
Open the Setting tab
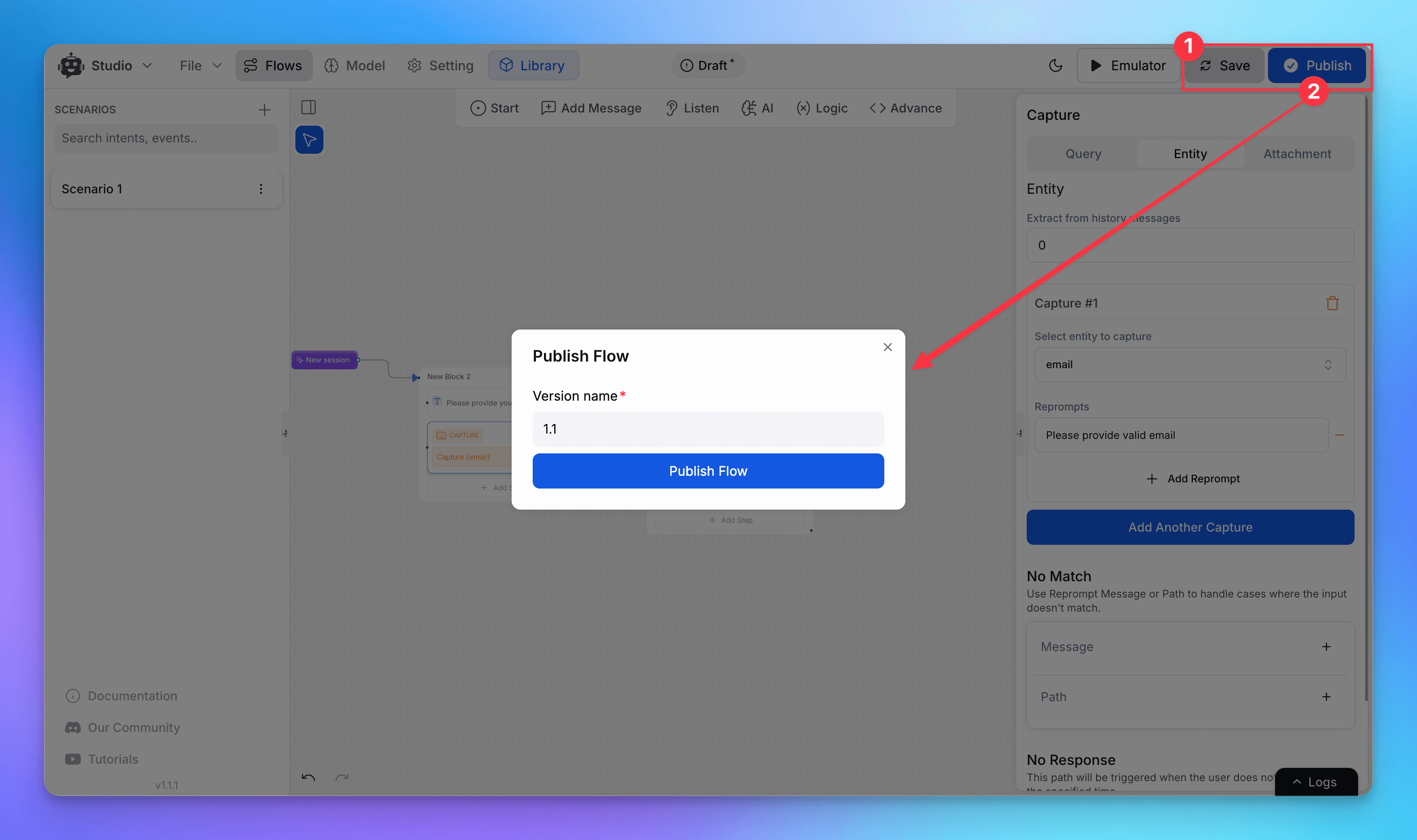click(x=440, y=65)
